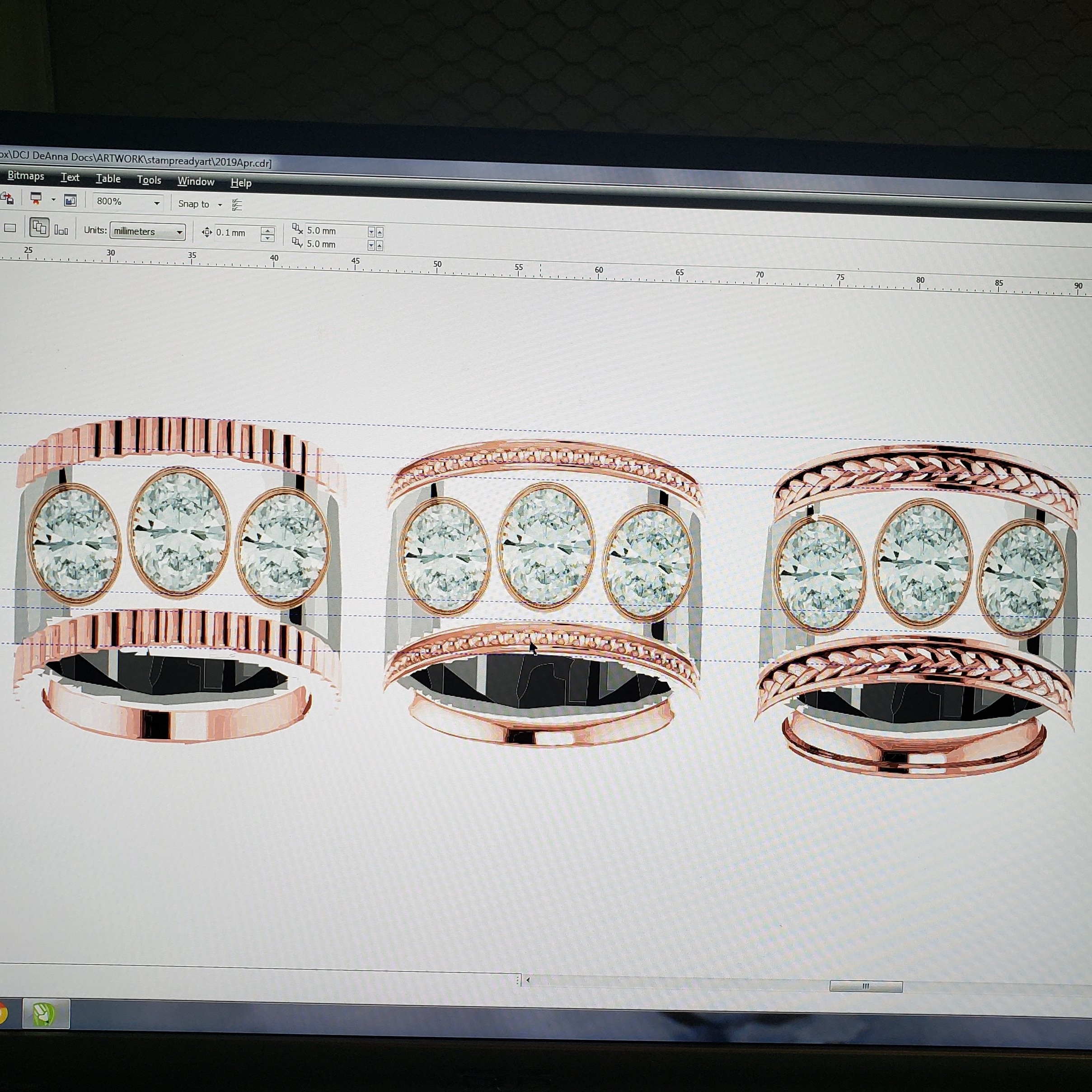This screenshot has width=1092, height=1092.
Task: Click the nudge offset icon beside 0.1 mm
Action: (207, 232)
